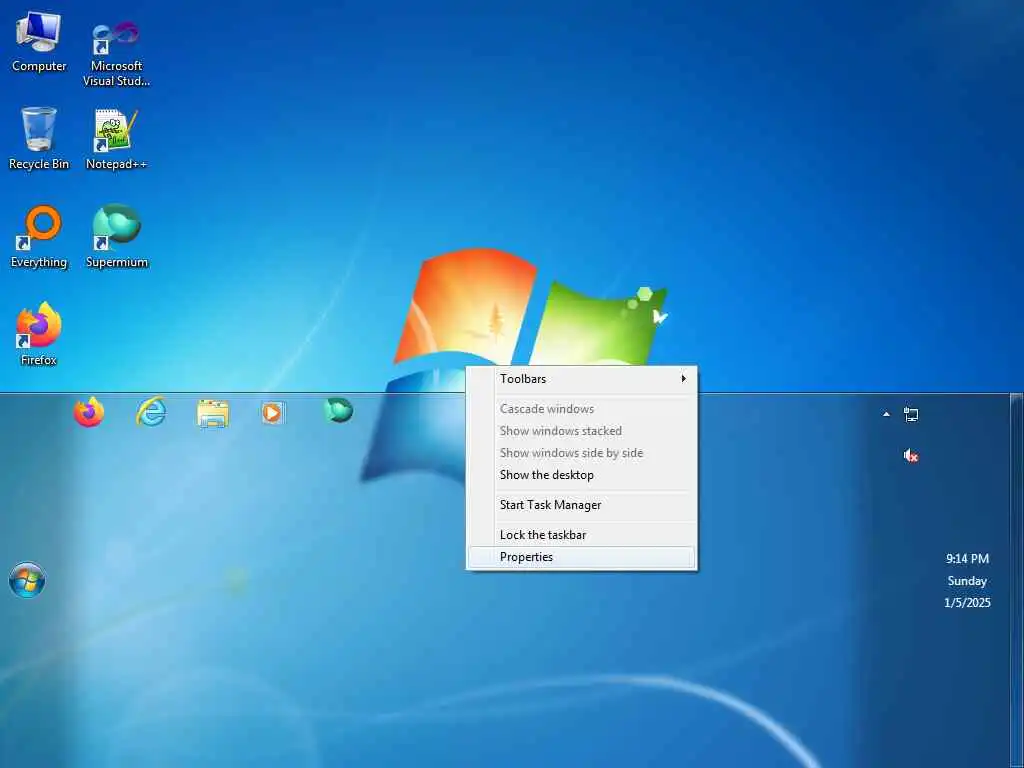Screen dimensions: 1024x768
Task: Open the Computer desktop icon
Action: click(x=39, y=41)
